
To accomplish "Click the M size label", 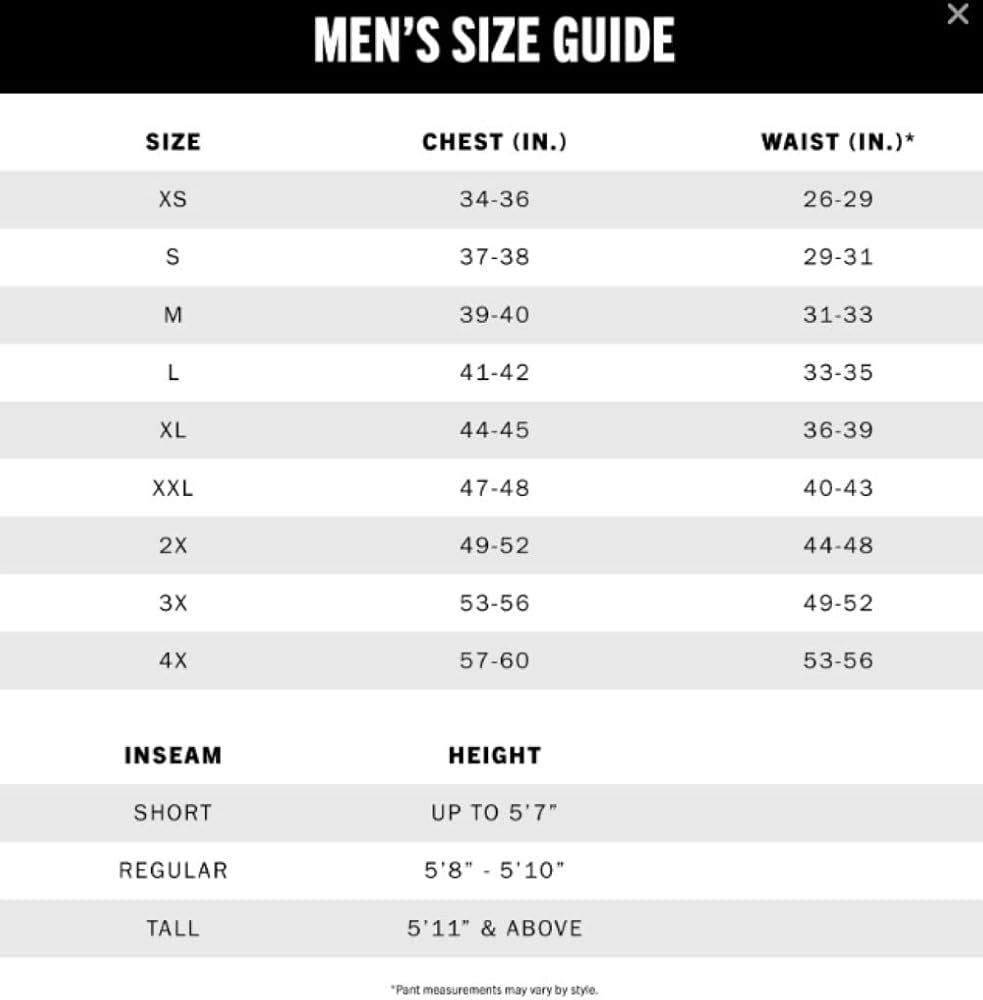I will [x=173, y=315].
